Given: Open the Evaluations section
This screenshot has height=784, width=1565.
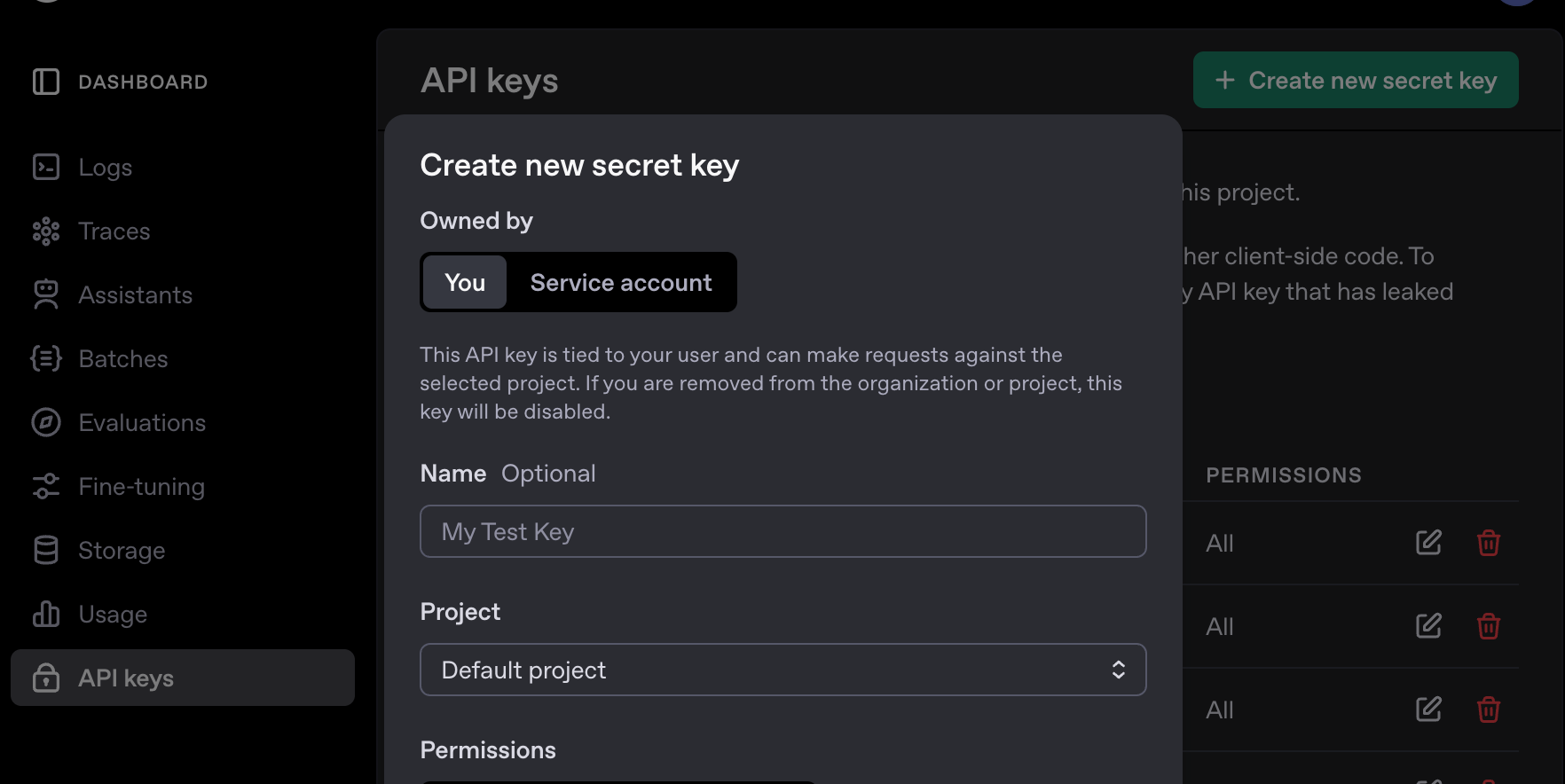Looking at the screenshot, I should (x=142, y=422).
